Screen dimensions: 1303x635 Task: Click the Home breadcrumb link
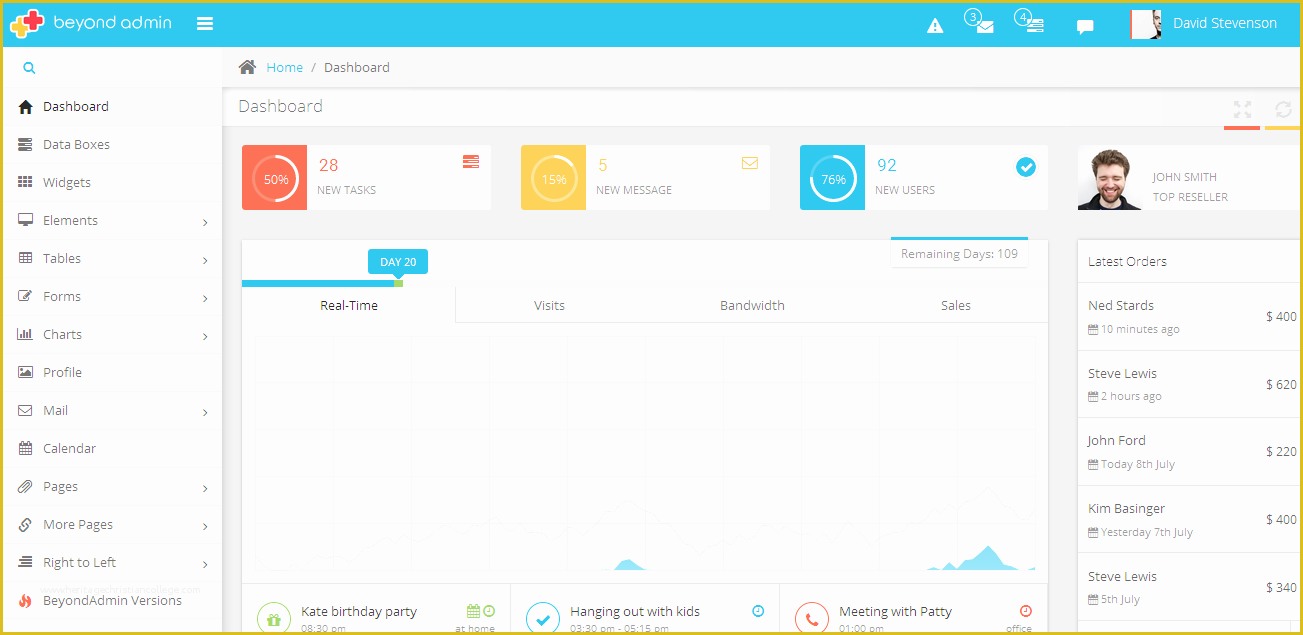284,67
